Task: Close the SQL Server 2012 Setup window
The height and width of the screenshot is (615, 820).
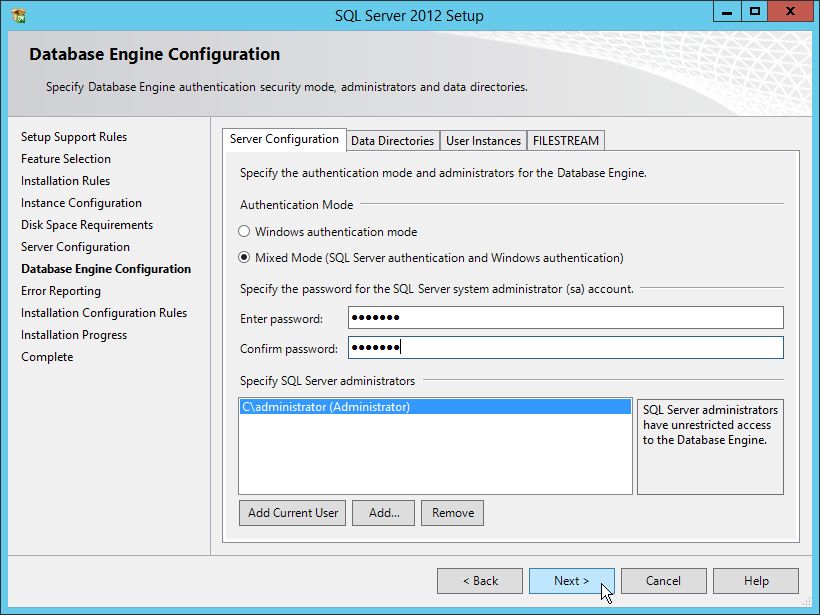Action: [791, 12]
